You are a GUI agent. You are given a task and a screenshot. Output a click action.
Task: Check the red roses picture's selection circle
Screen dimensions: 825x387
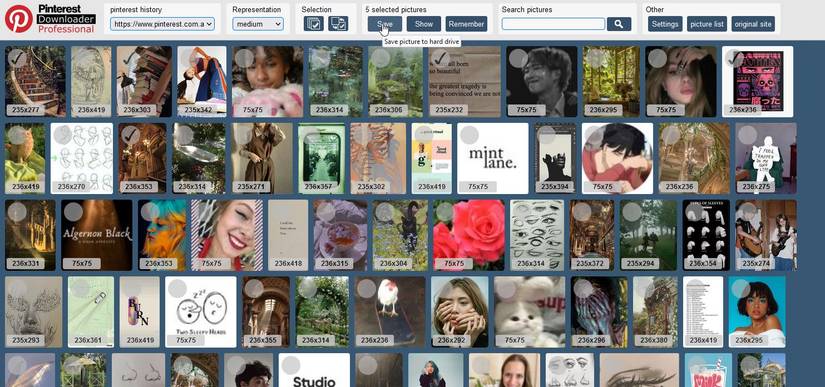445,212
